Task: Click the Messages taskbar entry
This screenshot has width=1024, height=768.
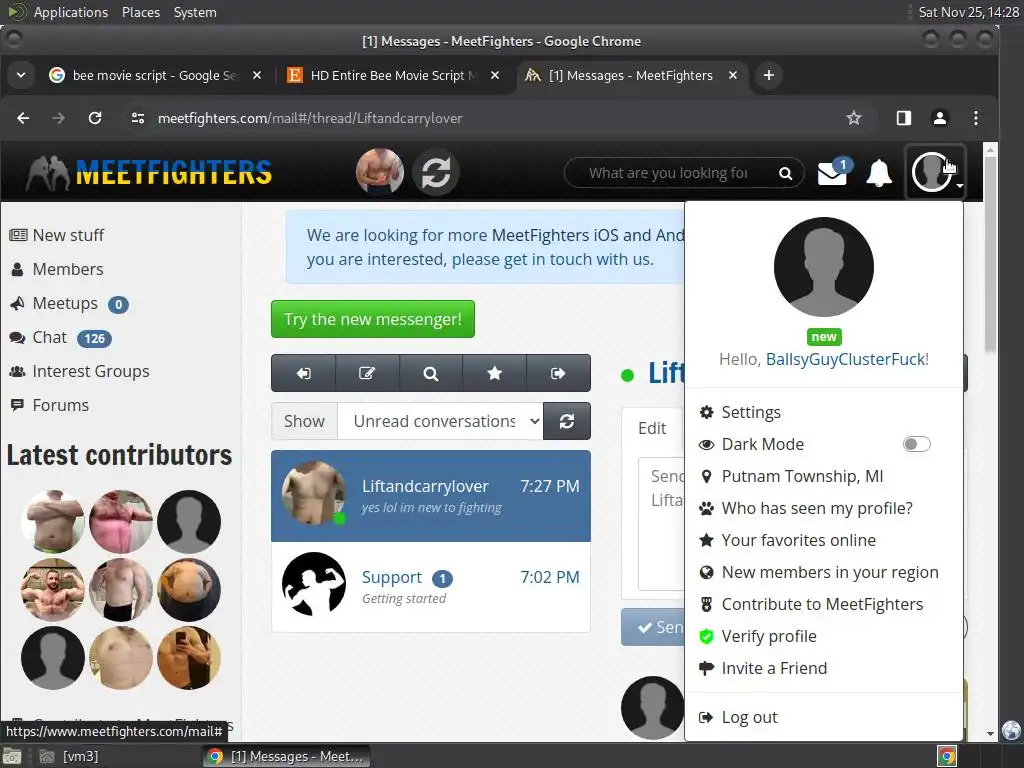Action: pyautogui.click(x=286, y=756)
